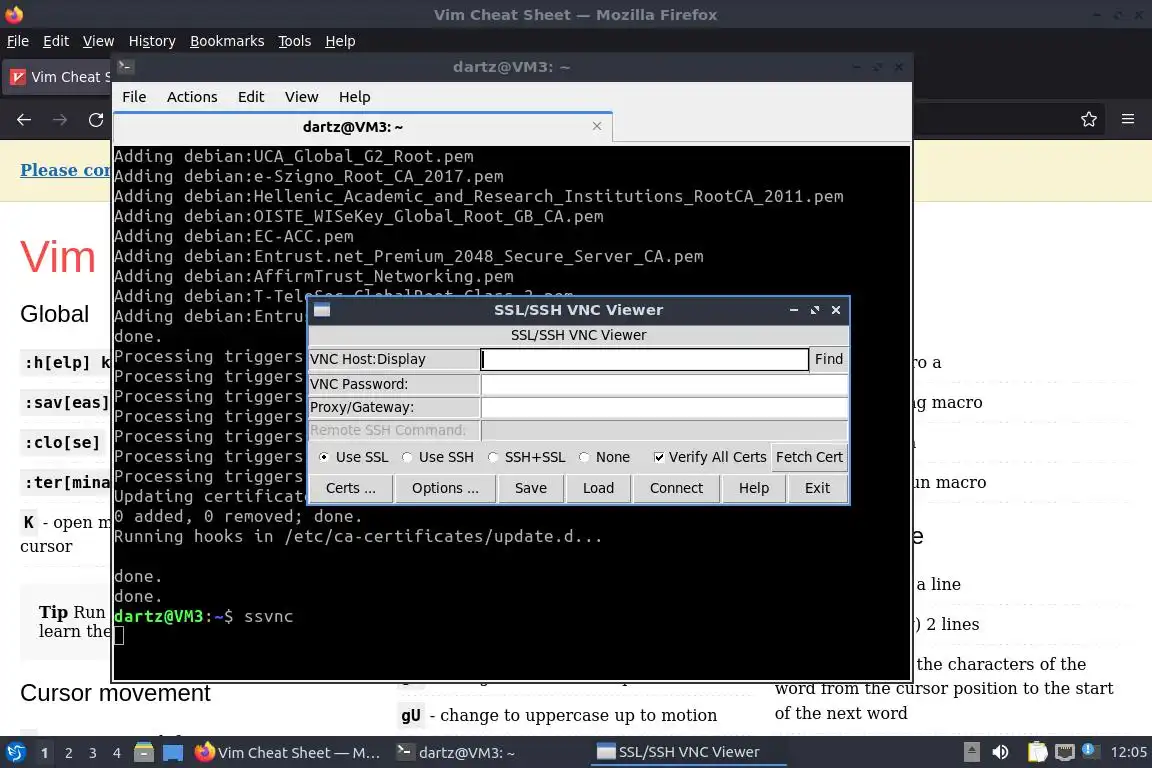
Task: Open Firefox View menu
Action: (x=98, y=41)
